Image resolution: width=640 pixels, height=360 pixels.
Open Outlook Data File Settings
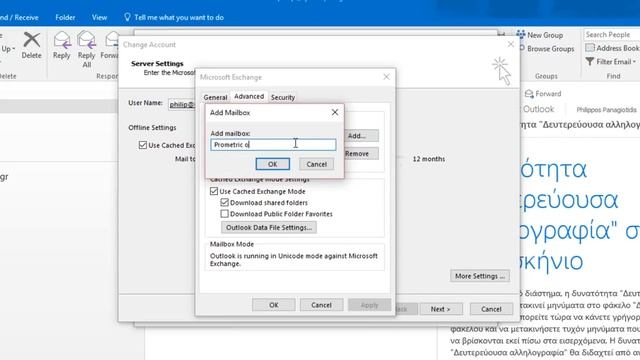click(269, 227)
